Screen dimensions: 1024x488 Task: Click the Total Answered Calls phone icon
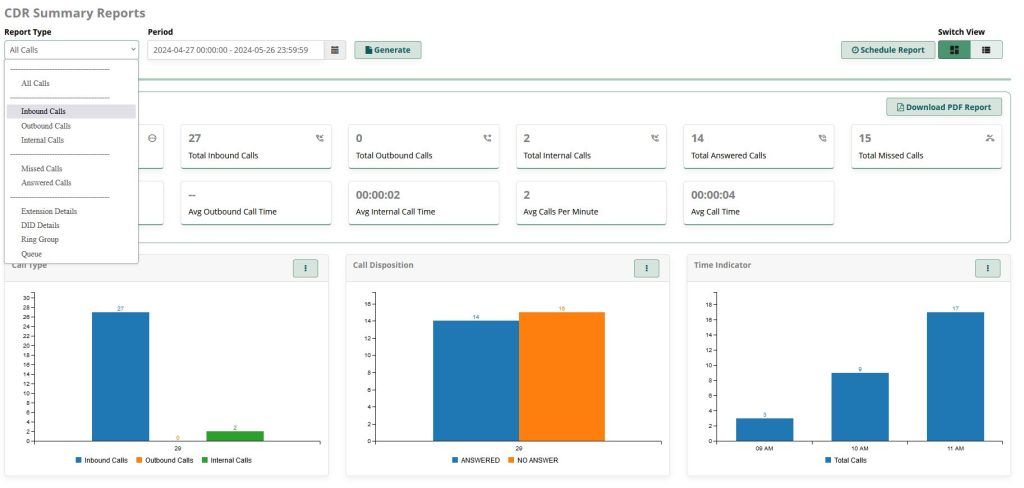823,139
